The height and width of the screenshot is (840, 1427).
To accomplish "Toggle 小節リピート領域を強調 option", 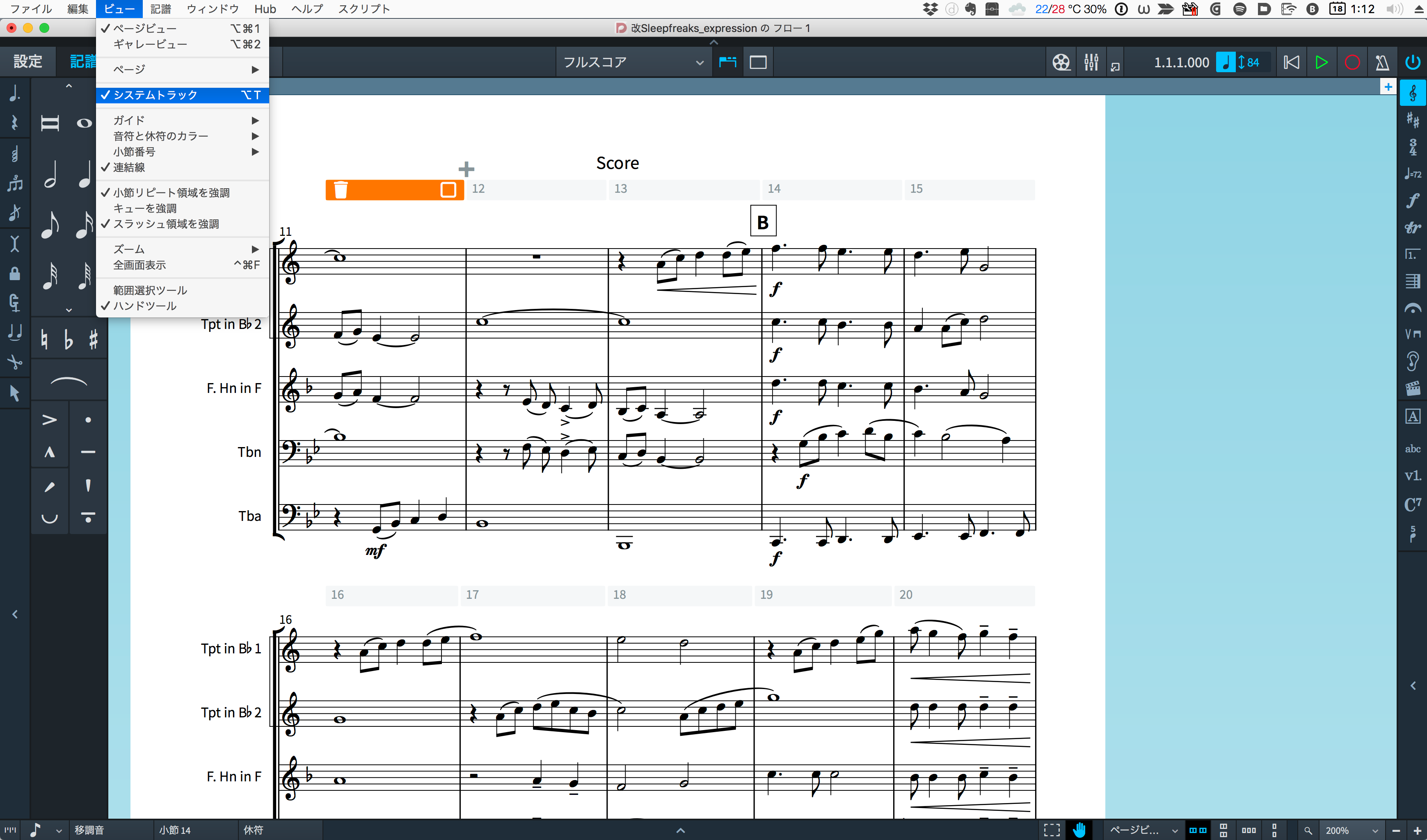I will (182, 193).
